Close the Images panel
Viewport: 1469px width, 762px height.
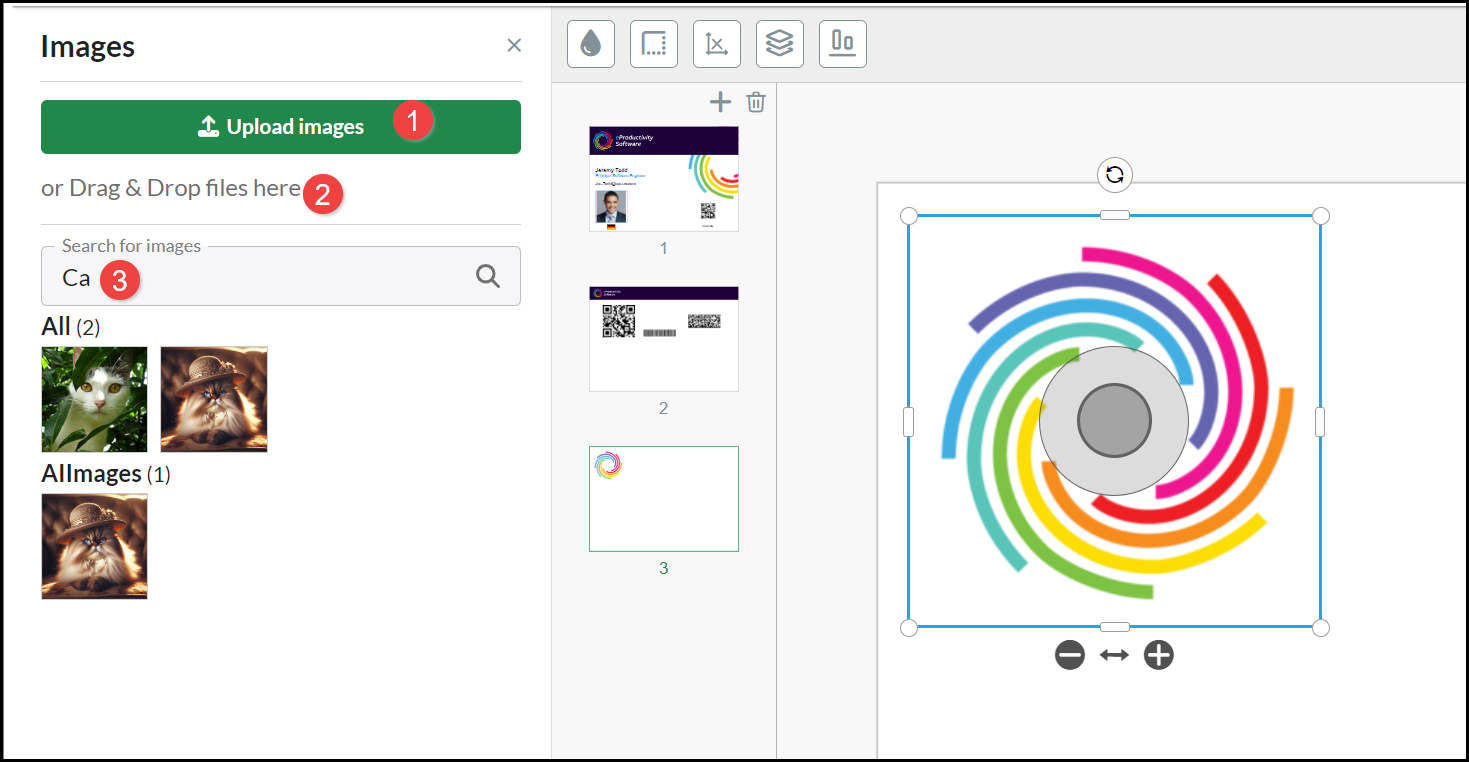tap(514, 45)
